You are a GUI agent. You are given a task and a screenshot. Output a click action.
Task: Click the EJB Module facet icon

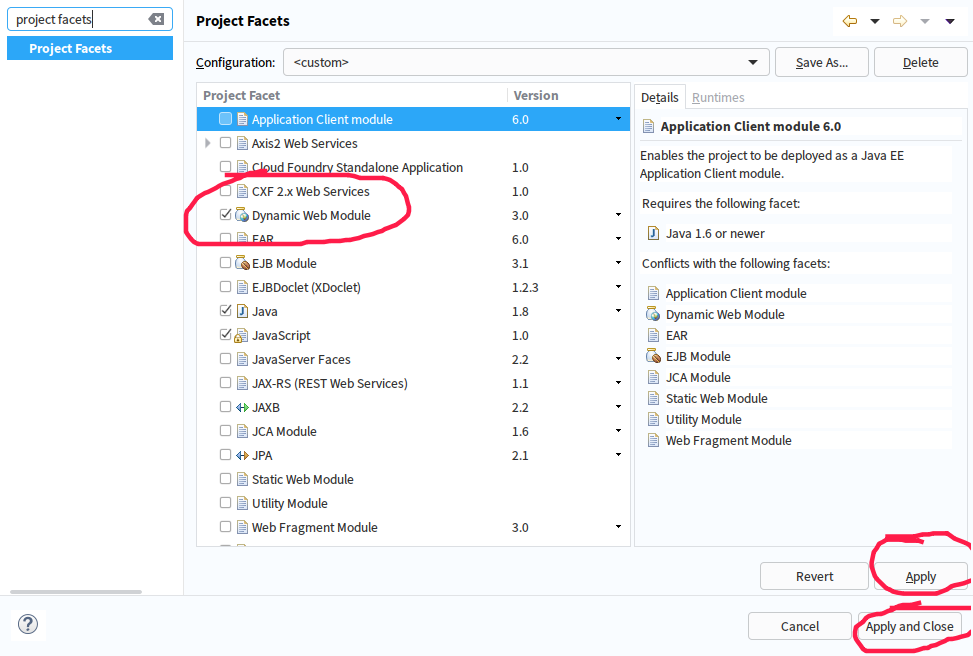[242, 263]
